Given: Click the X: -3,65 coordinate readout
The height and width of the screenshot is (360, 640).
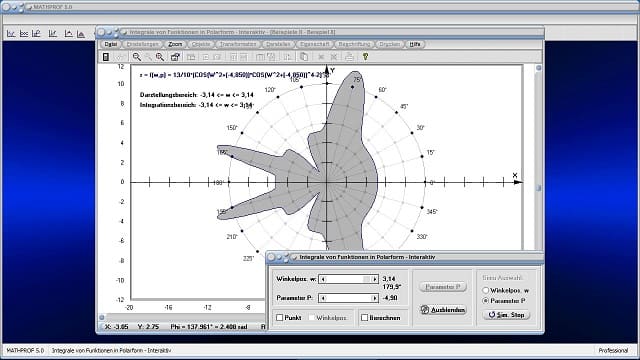Looking at the screenshot, I should (116, 327).
